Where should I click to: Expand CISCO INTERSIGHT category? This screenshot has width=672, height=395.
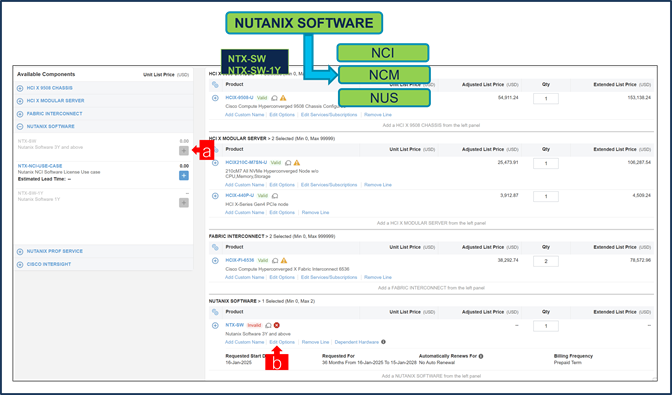click(20, 265)
